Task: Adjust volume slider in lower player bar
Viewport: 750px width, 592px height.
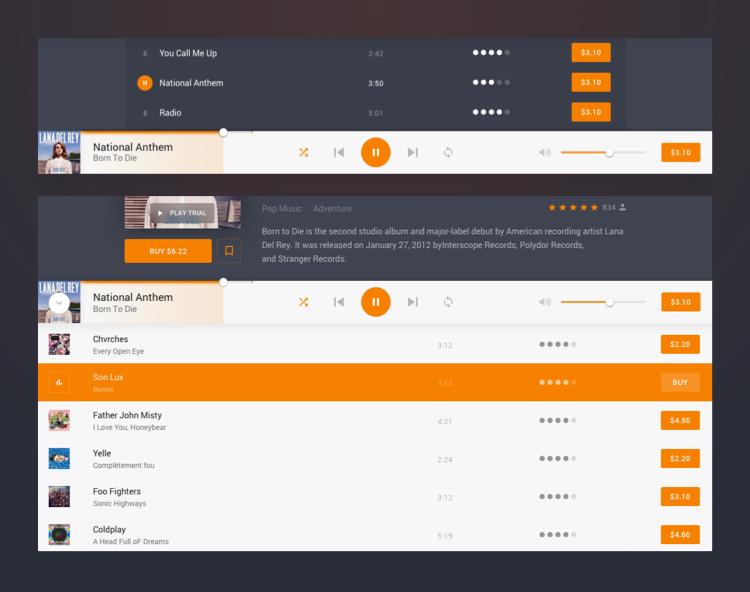Action: pos(609,302)
